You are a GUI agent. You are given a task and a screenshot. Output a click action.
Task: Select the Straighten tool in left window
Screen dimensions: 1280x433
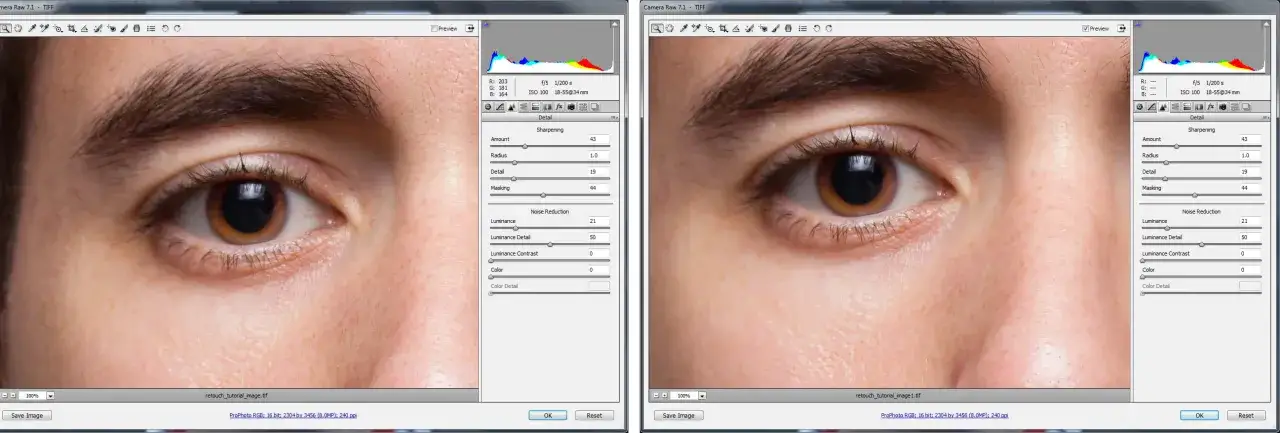[x=84, y=28]
